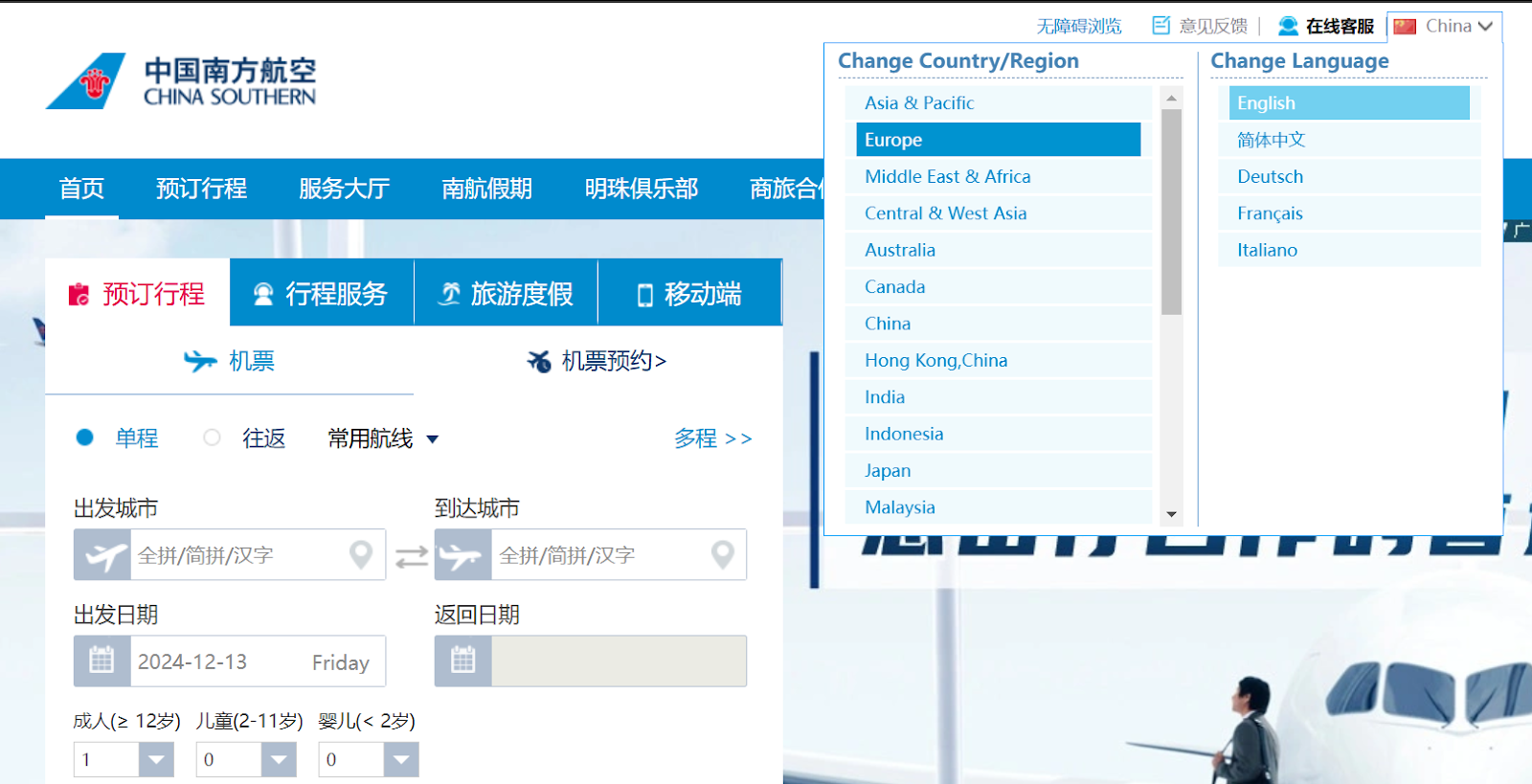Click the online customer service headset icon

pos(1288,26)
